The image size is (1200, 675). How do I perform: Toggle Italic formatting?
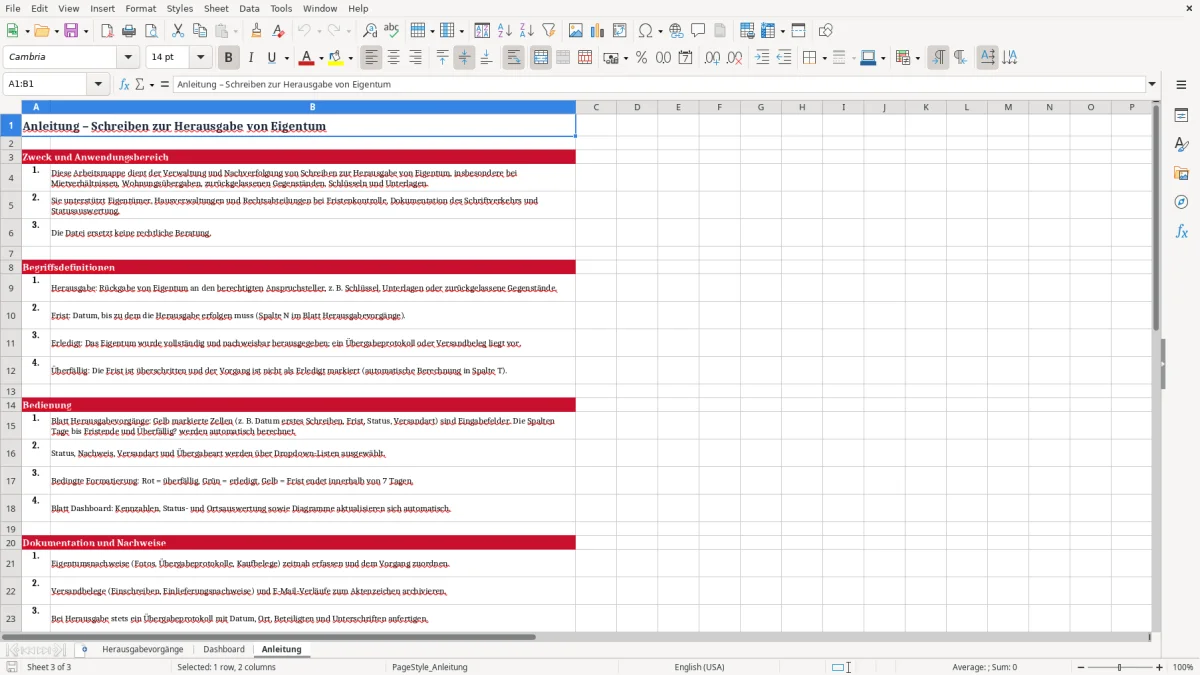[x=250, y=58]
